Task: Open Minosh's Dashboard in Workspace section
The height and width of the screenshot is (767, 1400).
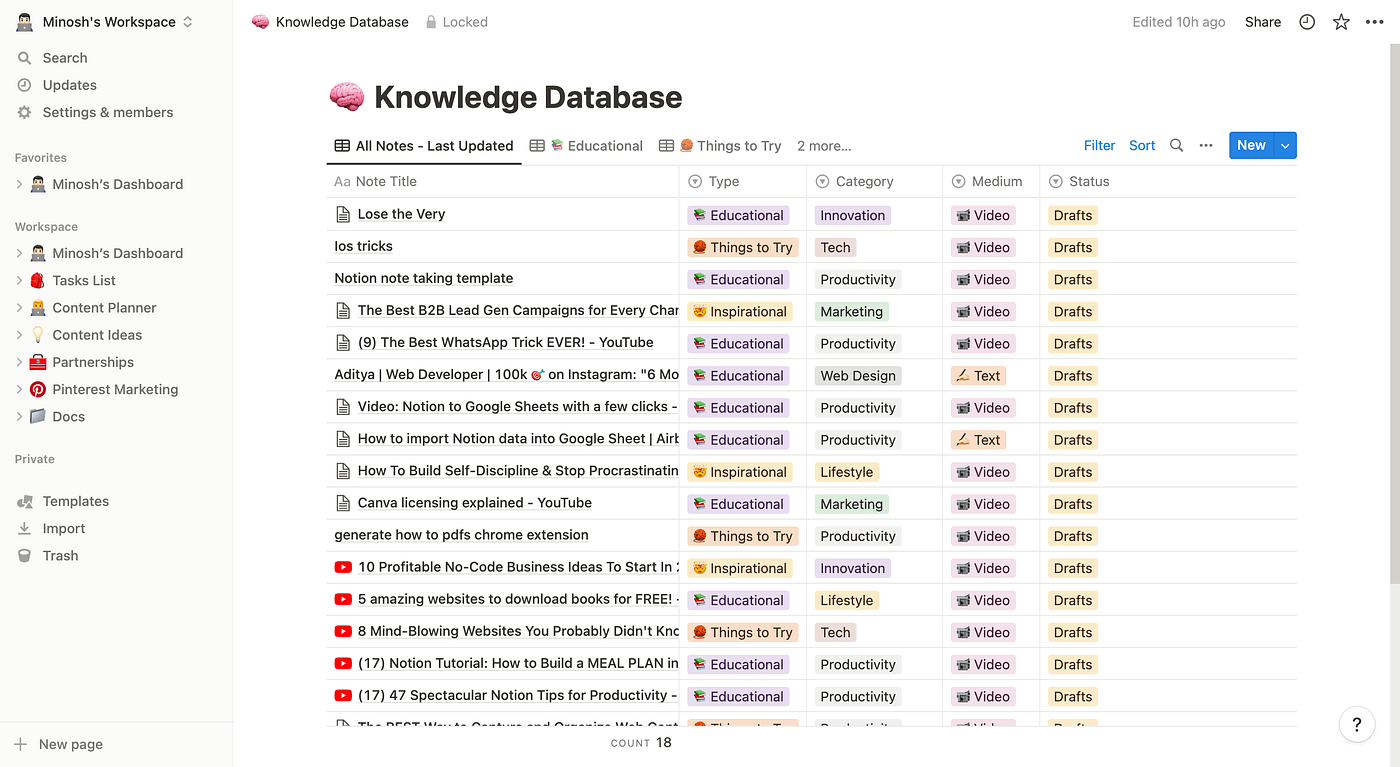Action: tap(117, 253)
